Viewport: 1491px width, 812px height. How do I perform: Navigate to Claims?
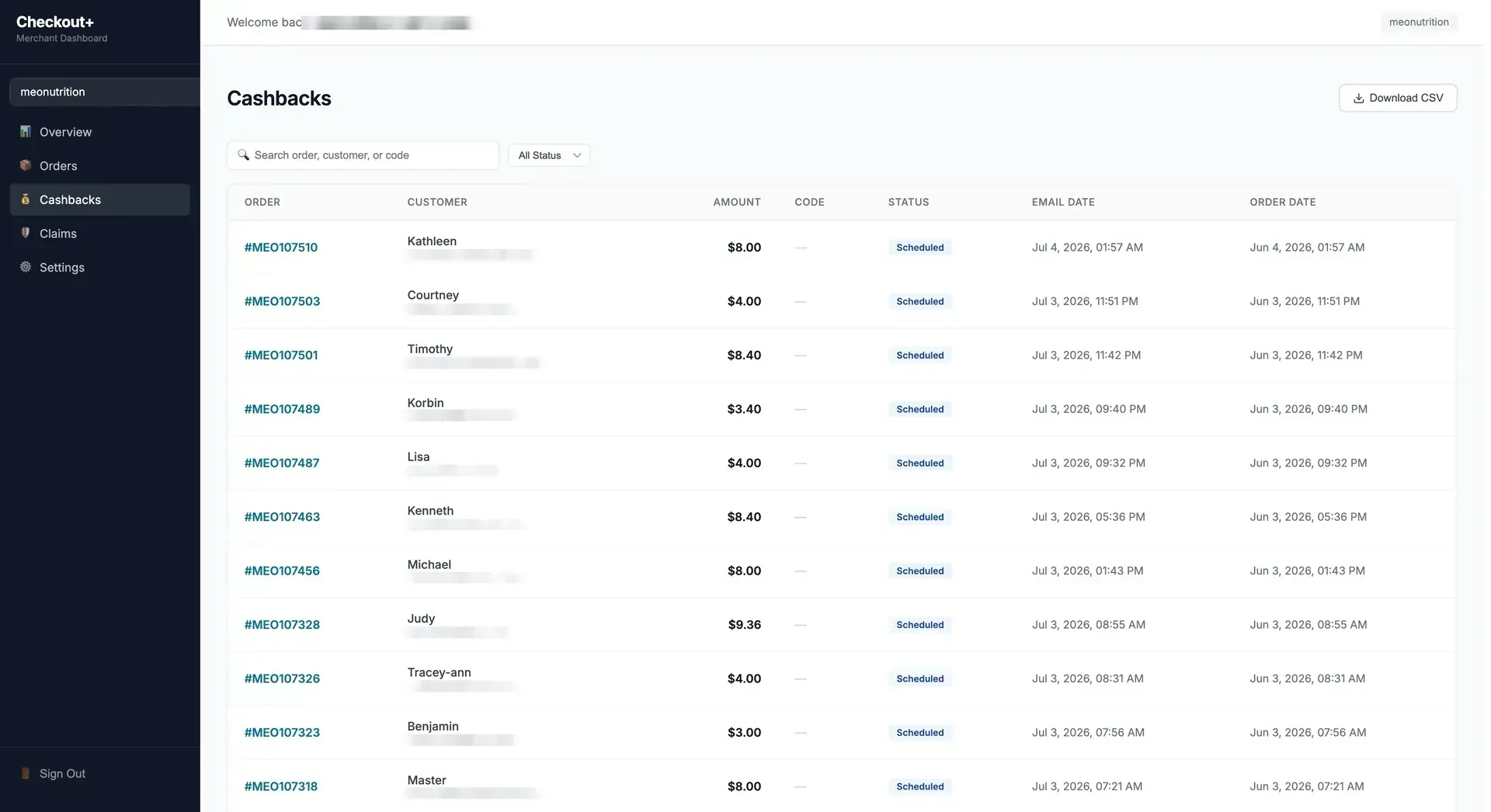point(99,233)
